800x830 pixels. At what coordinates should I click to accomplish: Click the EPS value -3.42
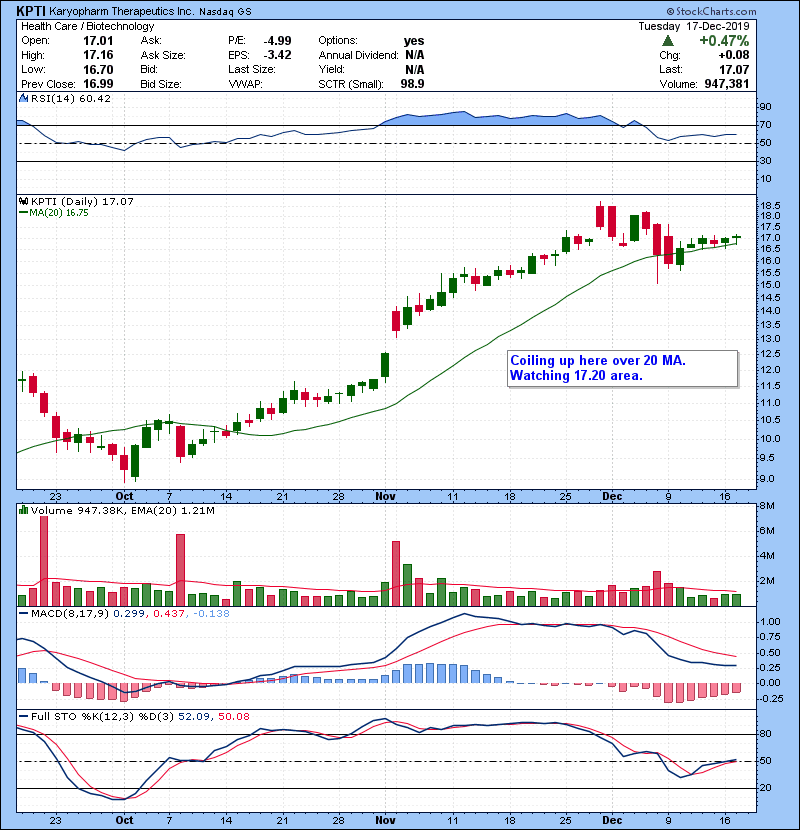click(x=277, y=55)
